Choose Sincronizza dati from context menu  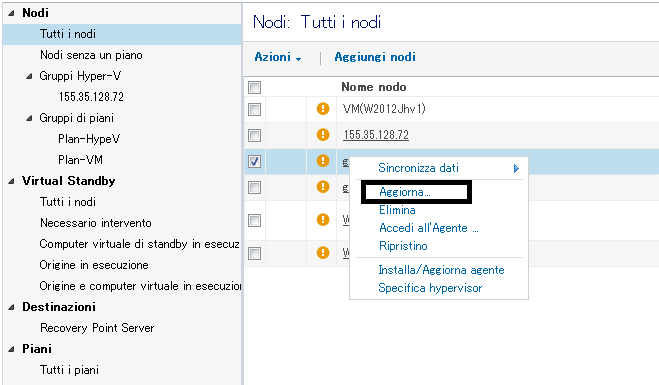click(x=418, y=168)
